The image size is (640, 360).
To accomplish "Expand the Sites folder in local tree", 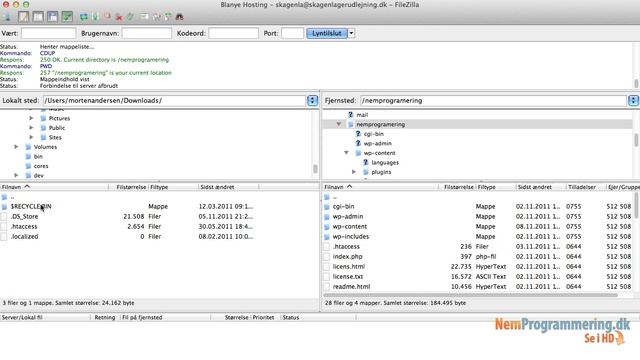I will 31,137.
